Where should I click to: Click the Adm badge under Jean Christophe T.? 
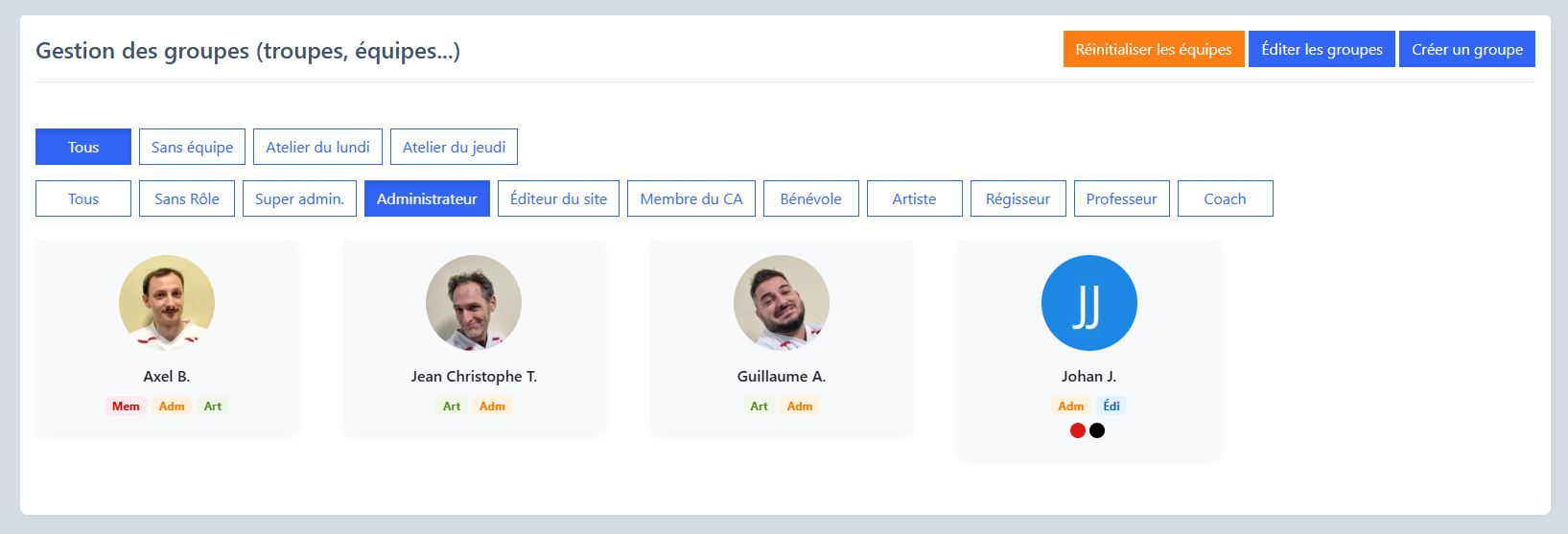click(x=492, y=406)
